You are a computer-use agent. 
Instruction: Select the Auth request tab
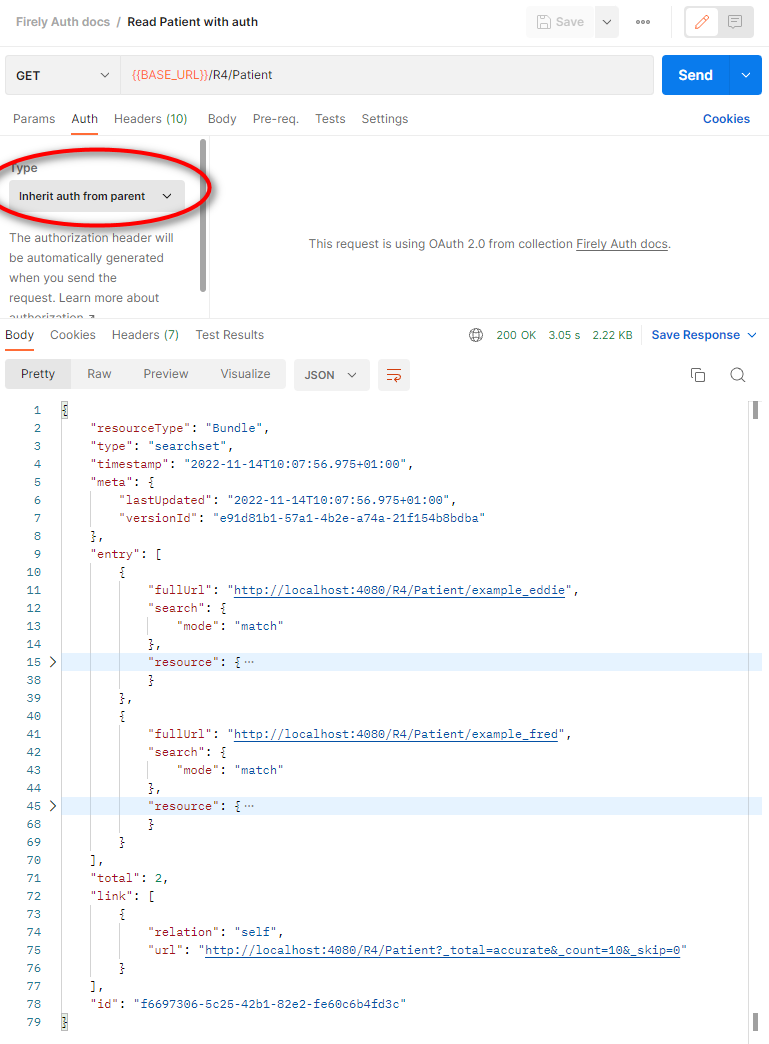[85, 119]
